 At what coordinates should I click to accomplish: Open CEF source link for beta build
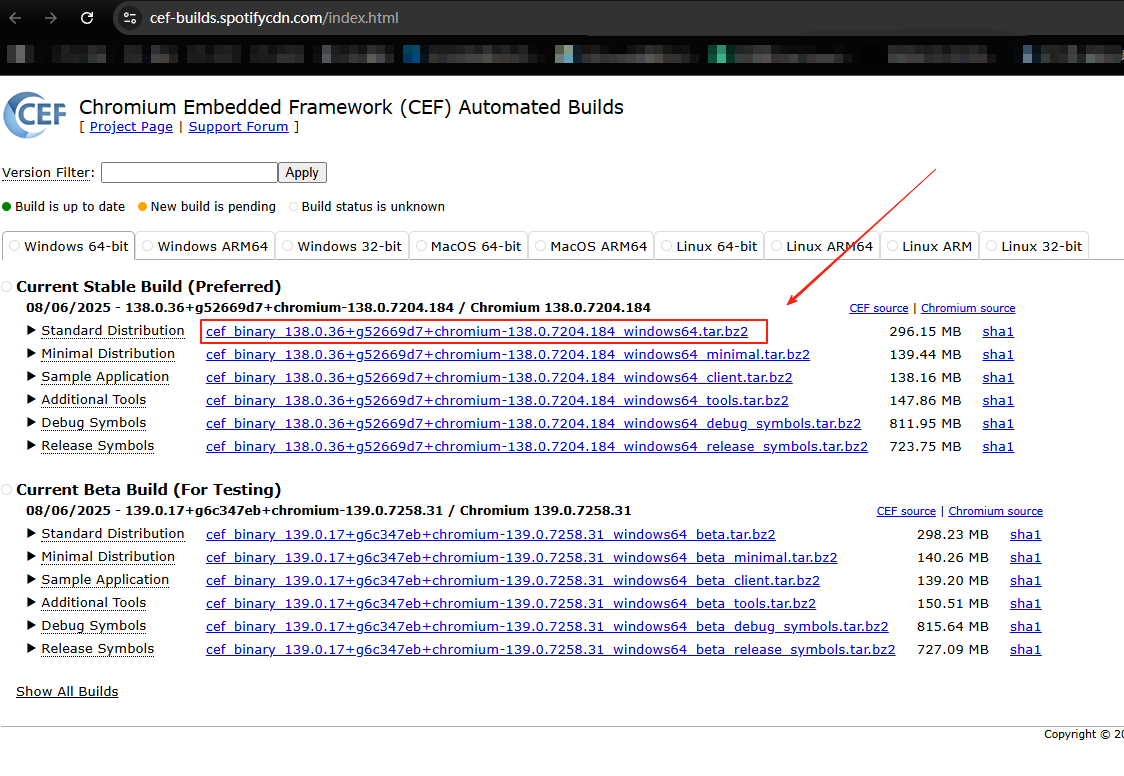(906, 511)
